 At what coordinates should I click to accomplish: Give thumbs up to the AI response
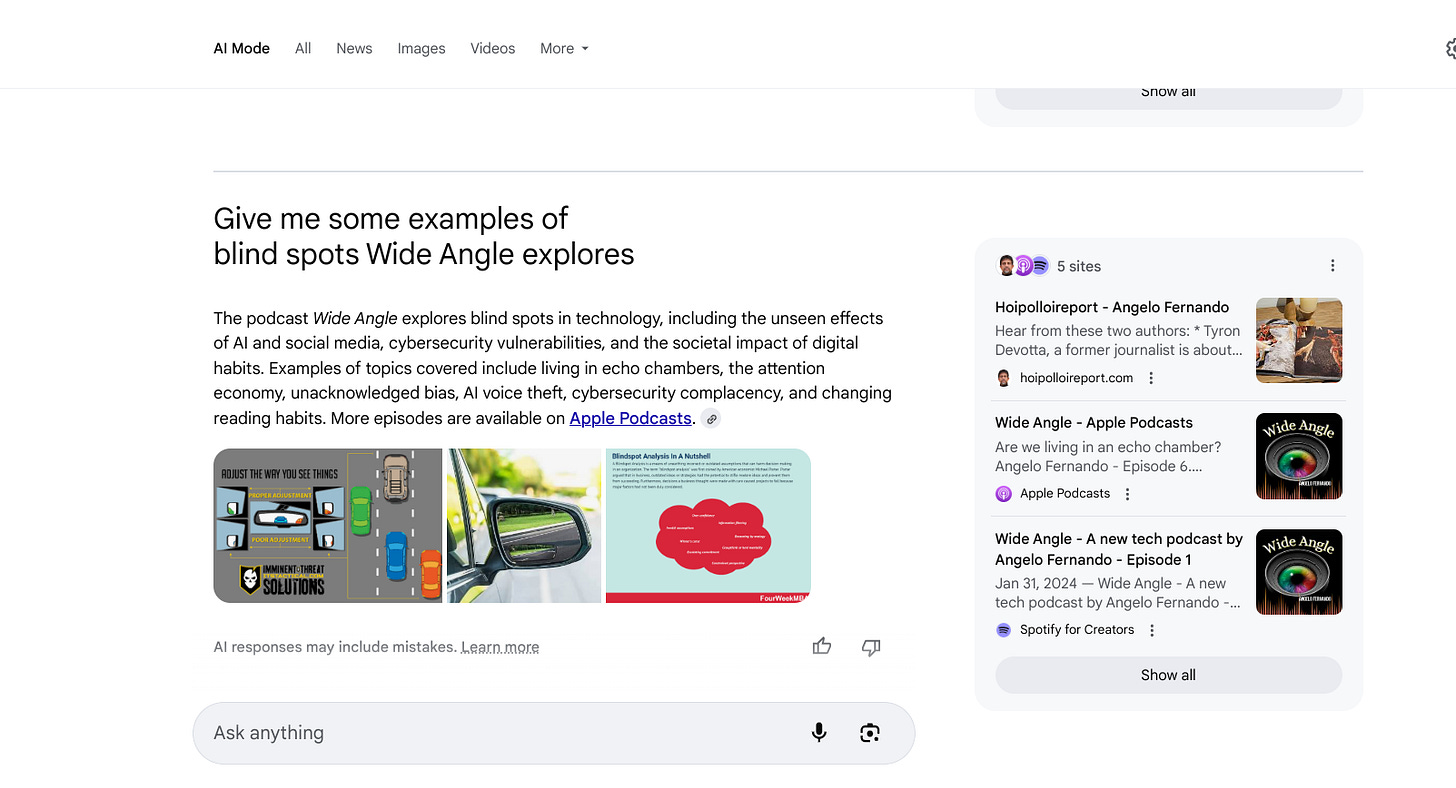pos(822,647)
